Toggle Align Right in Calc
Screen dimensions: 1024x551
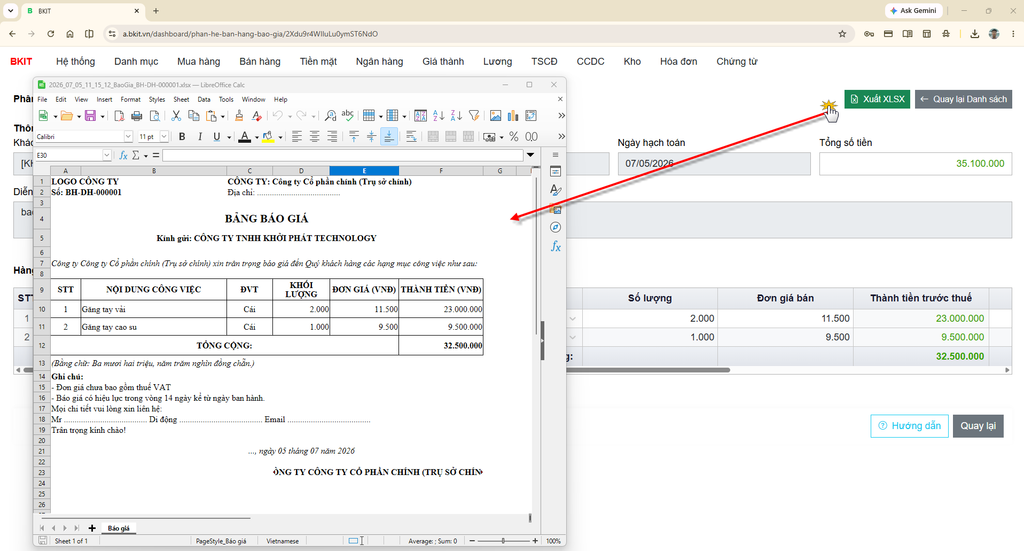coord(332,136)
